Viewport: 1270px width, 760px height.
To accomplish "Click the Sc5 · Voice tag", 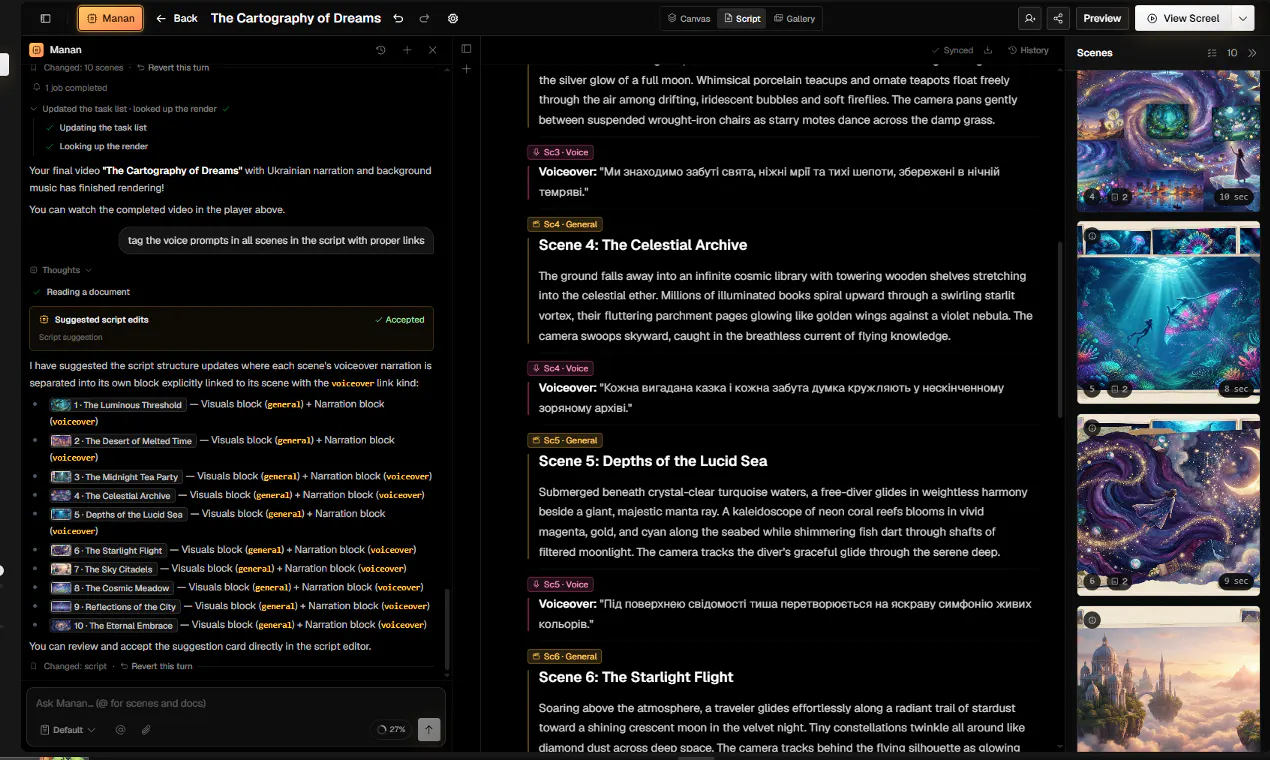I will (x=560, y=584).
